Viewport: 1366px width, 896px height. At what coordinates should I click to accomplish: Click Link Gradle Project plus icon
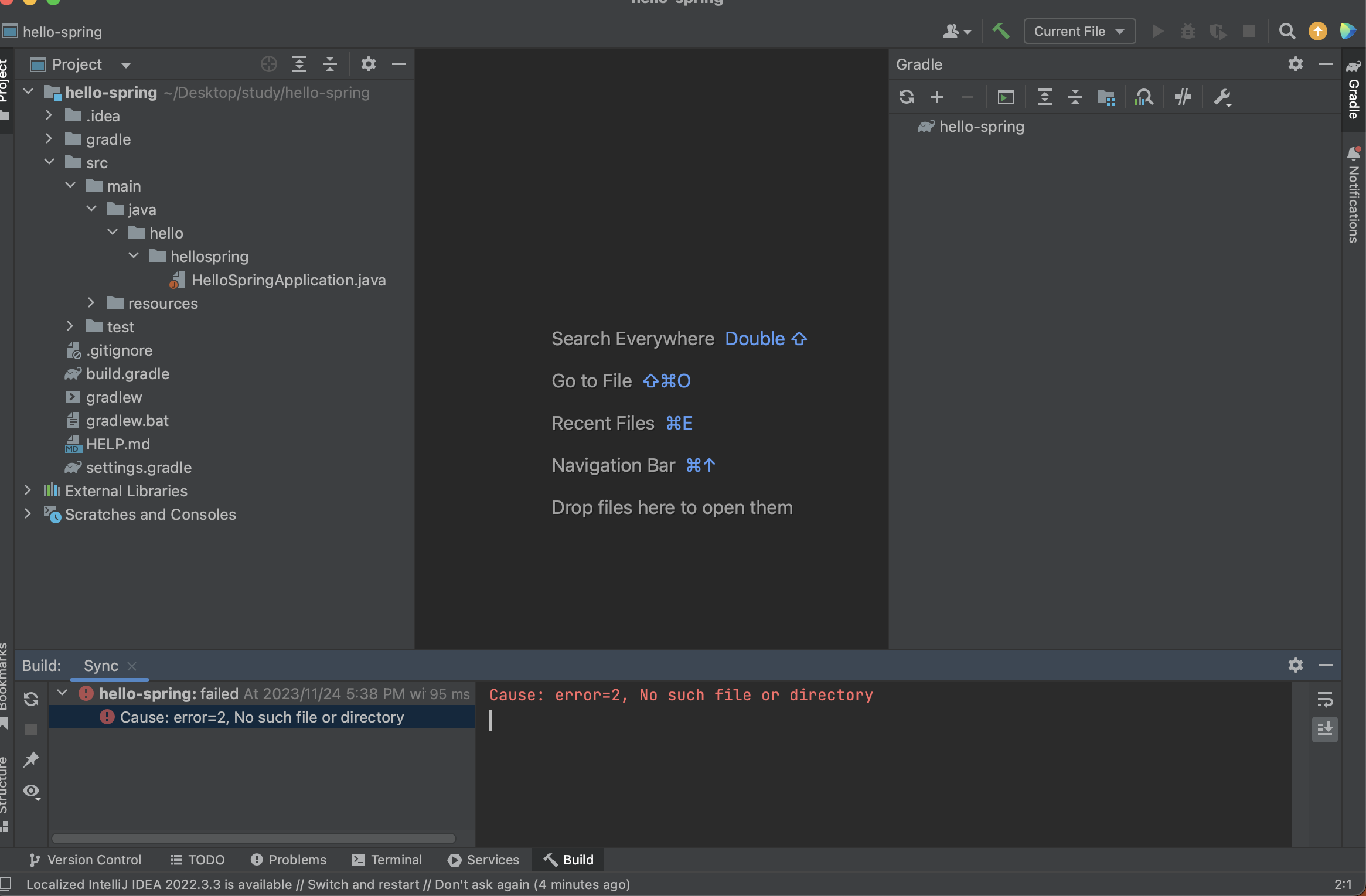937,97
